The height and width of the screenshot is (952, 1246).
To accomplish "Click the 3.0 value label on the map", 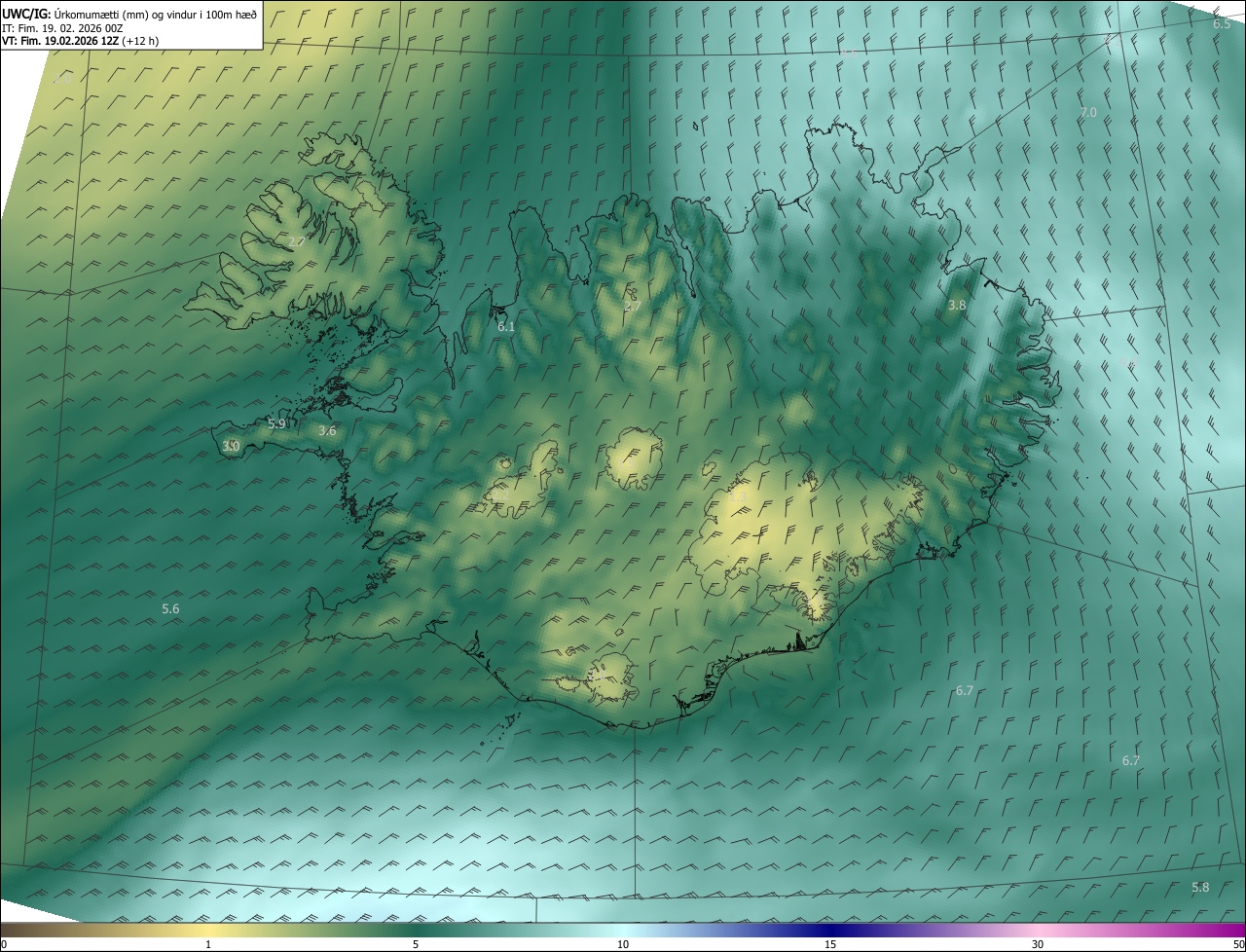I will (x=231, y=446).
